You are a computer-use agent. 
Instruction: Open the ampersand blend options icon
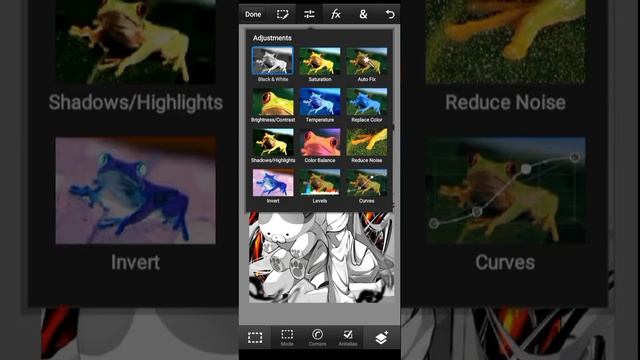coord(363,14)
